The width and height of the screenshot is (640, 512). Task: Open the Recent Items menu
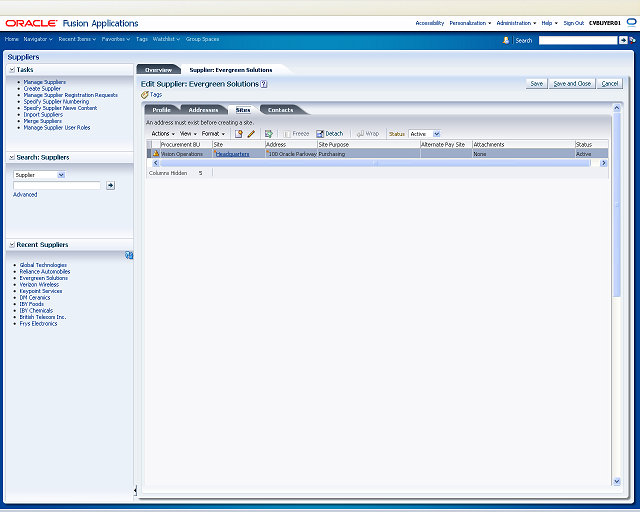77,39
